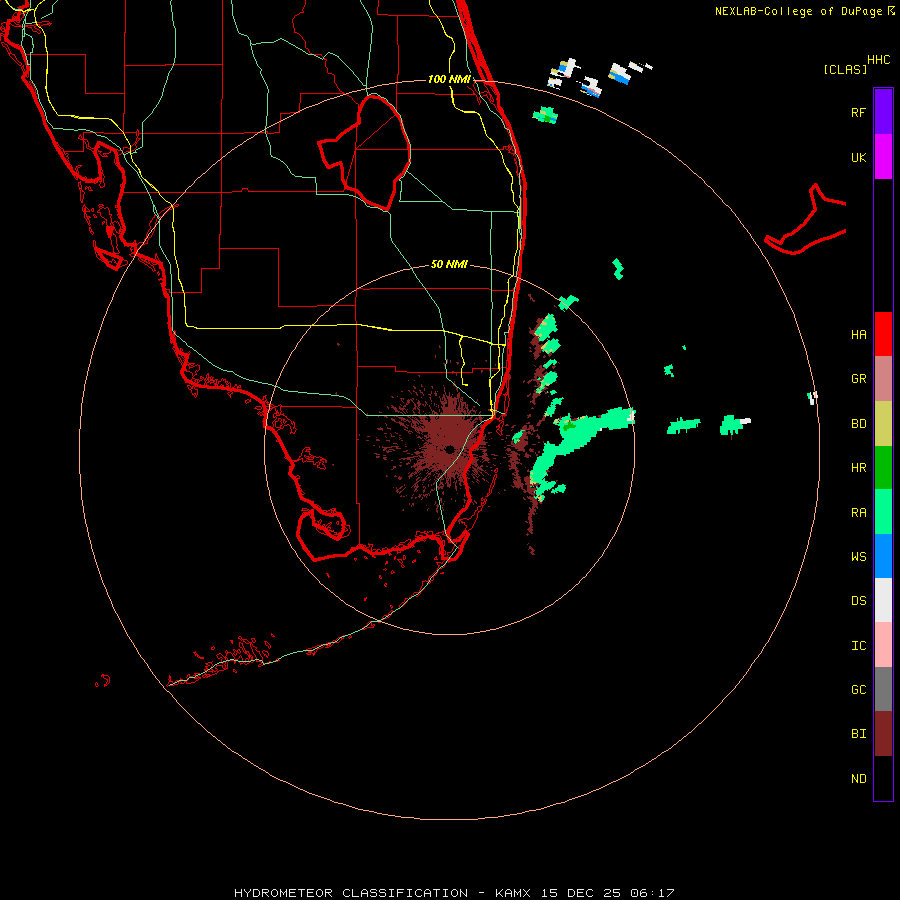Click the red HA legend color swatch
This screenshot has width=900, height=900.
coord(883,334)
